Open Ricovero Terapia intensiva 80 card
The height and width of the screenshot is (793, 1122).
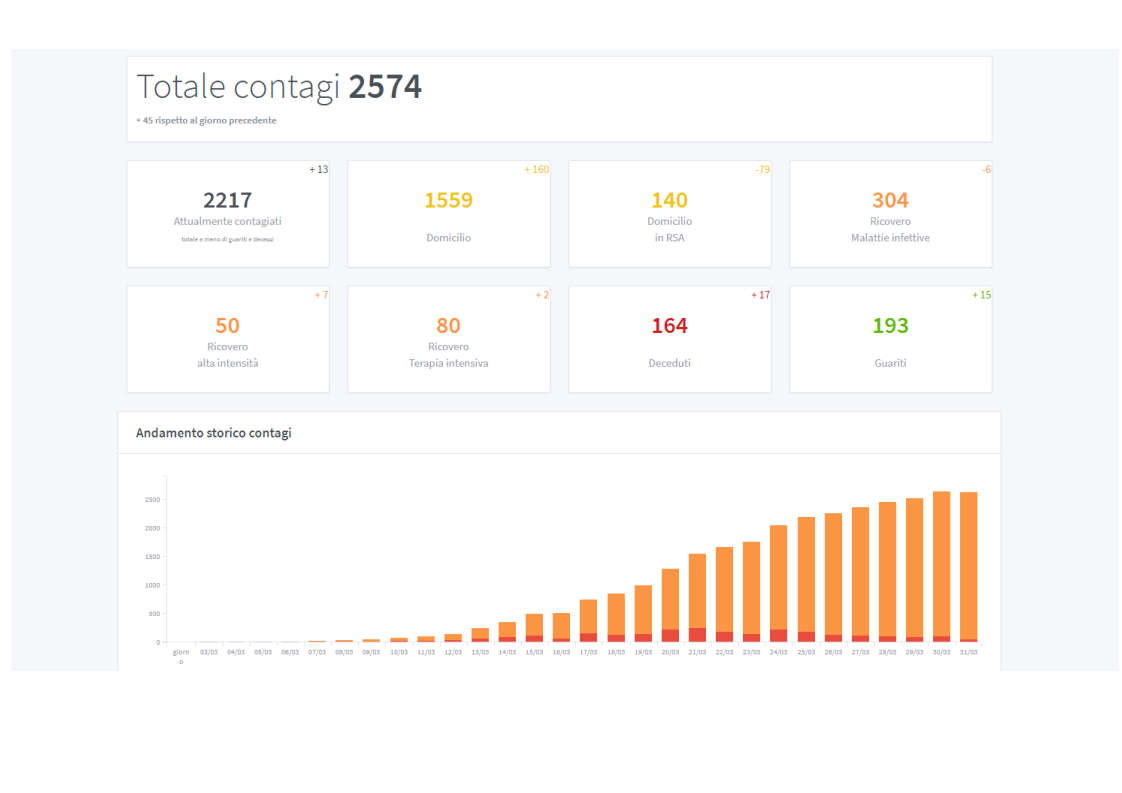pyautogui.click(x=448, y=339)
